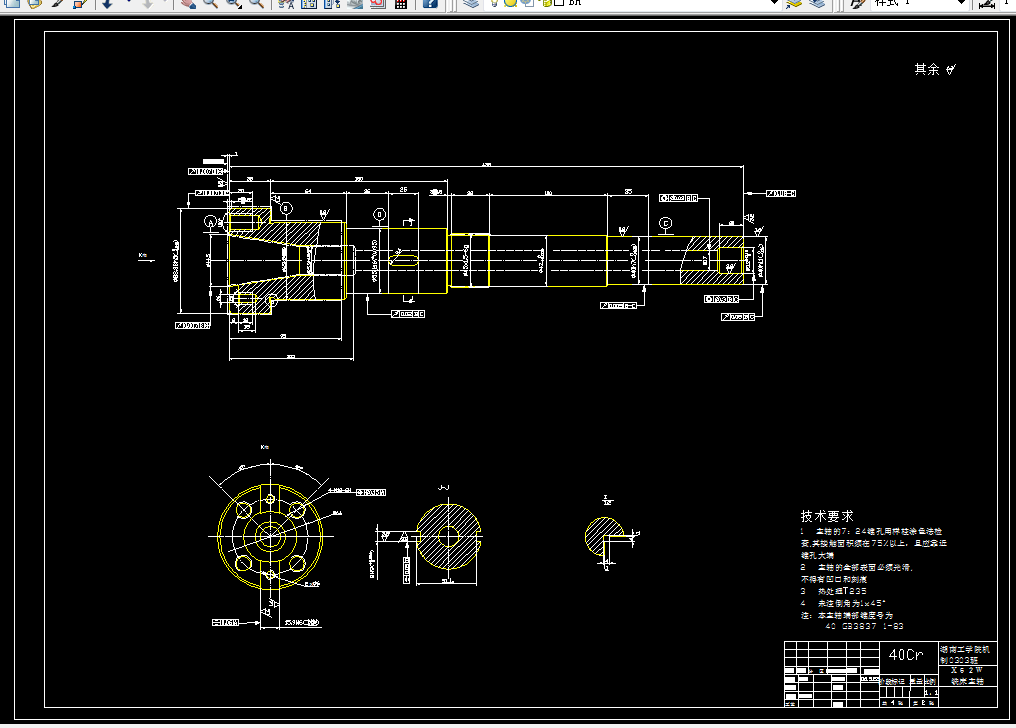Click the hatched keyway cross-section view
Image resolution: width=1016 pixels, height=728 pixels.
click(448, 536)
